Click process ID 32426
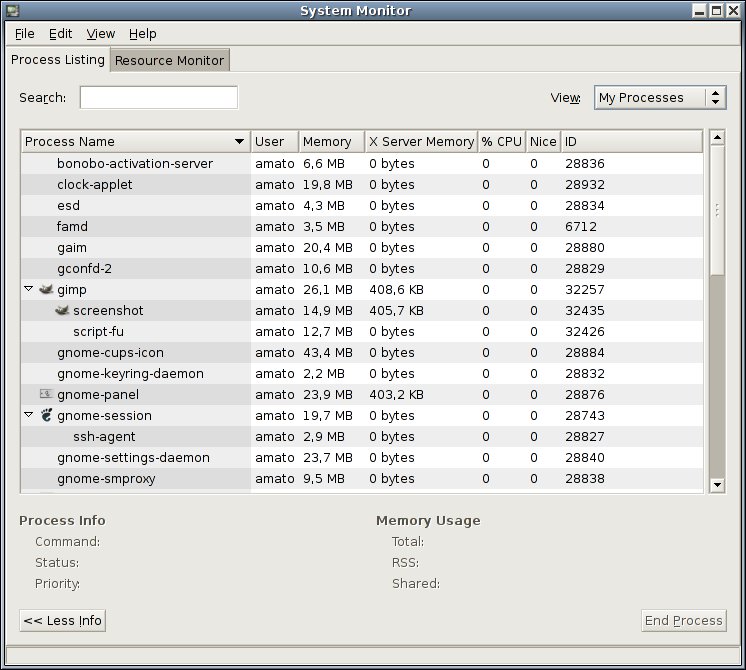This screenshot has width=746, height=670. [x=585, y=331]
